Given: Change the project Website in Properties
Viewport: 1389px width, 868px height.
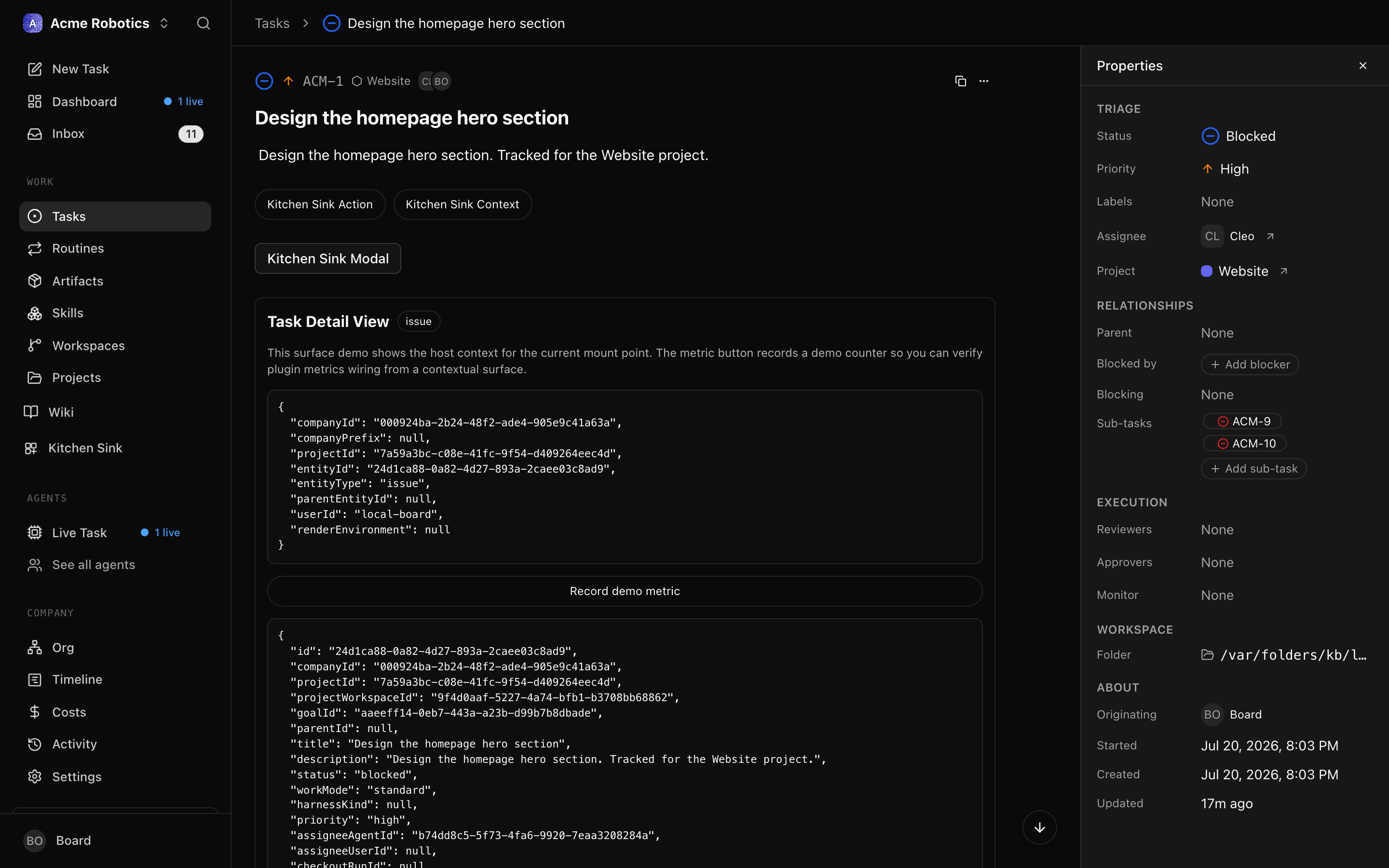Looking at the screenshot, I should point(1235,271).
